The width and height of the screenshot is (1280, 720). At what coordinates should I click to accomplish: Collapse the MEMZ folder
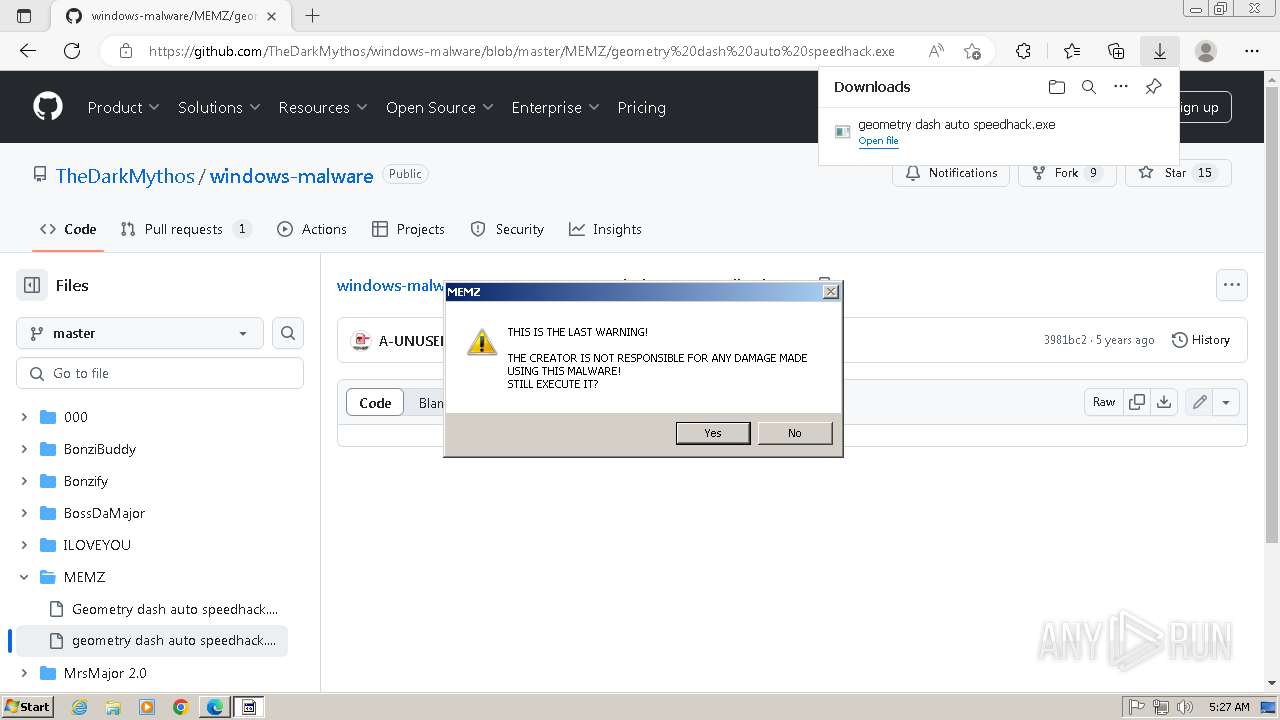(x=25, y=577)
